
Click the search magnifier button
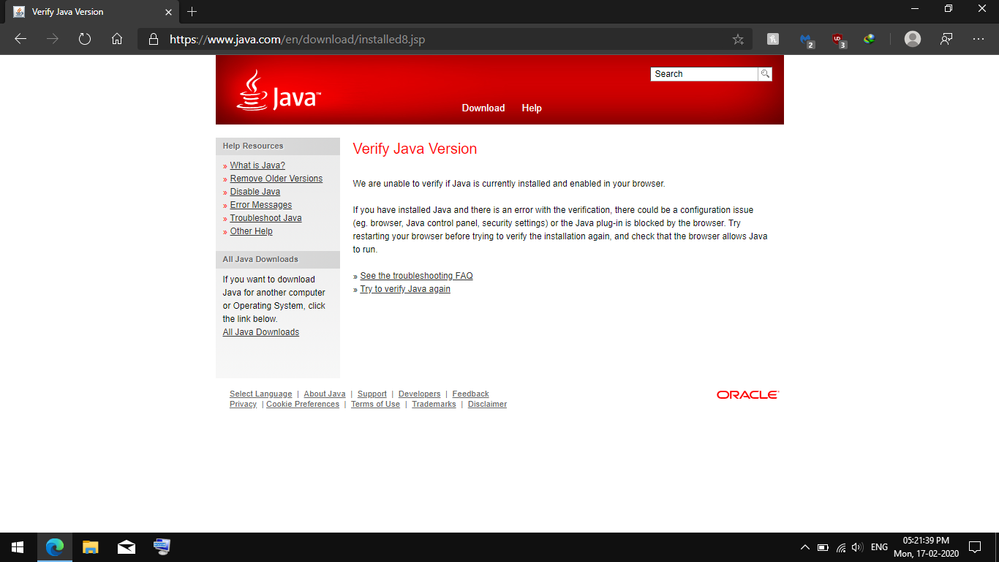coord(765,74)
